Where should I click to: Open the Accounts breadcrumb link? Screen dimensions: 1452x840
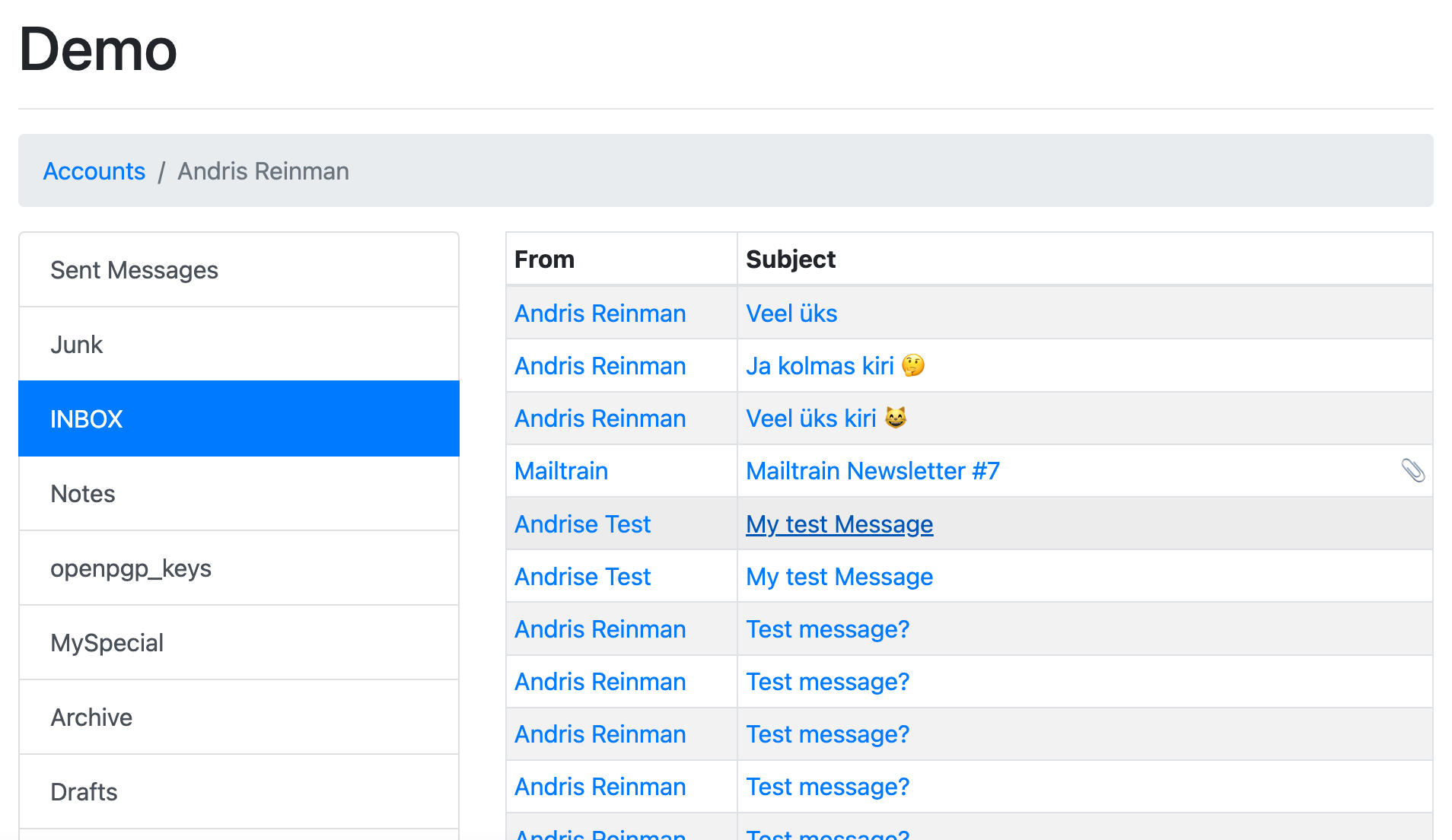click(94, 171)
